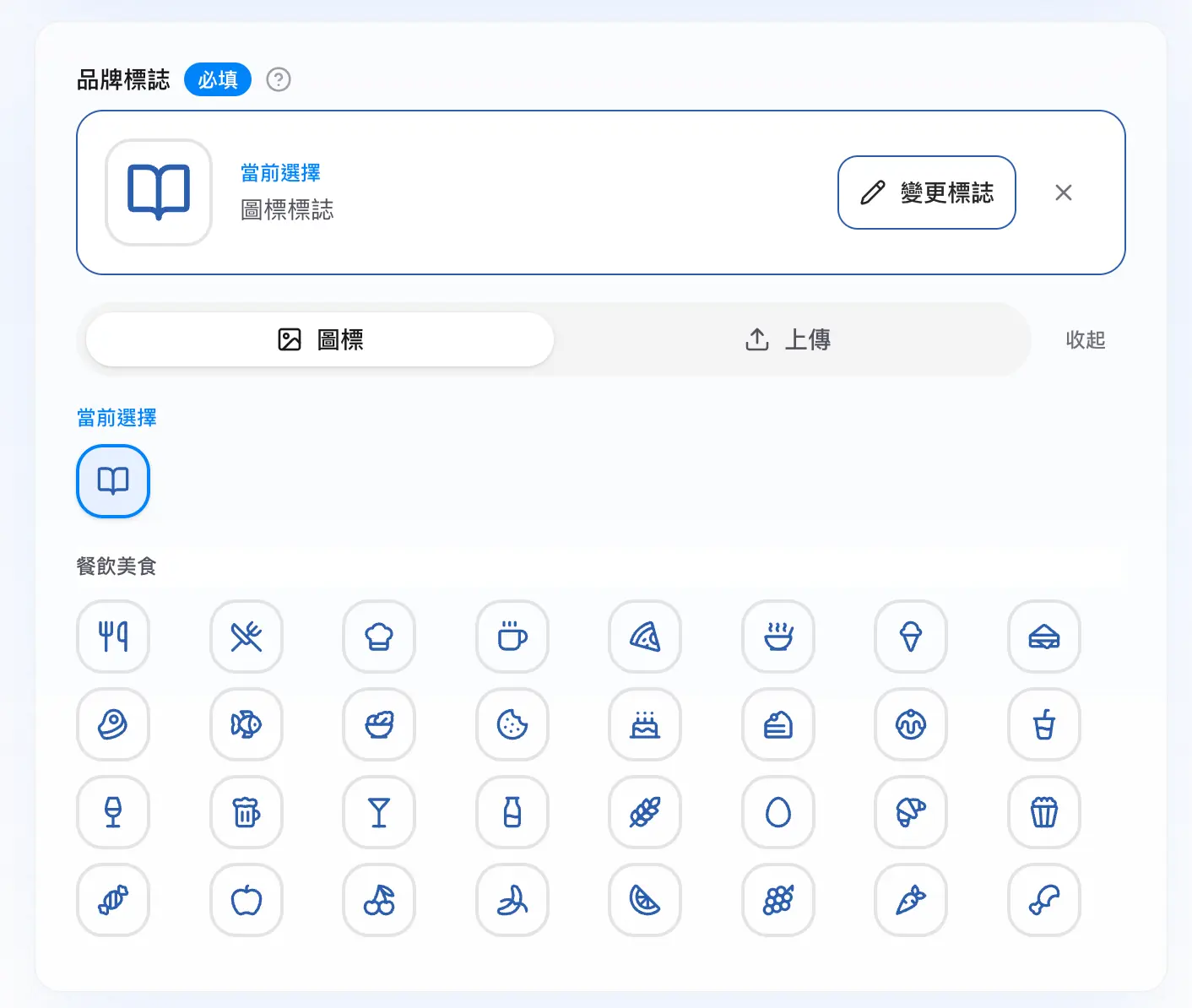
Task: Click the 變更標誌 button
Action: [927, 192]
